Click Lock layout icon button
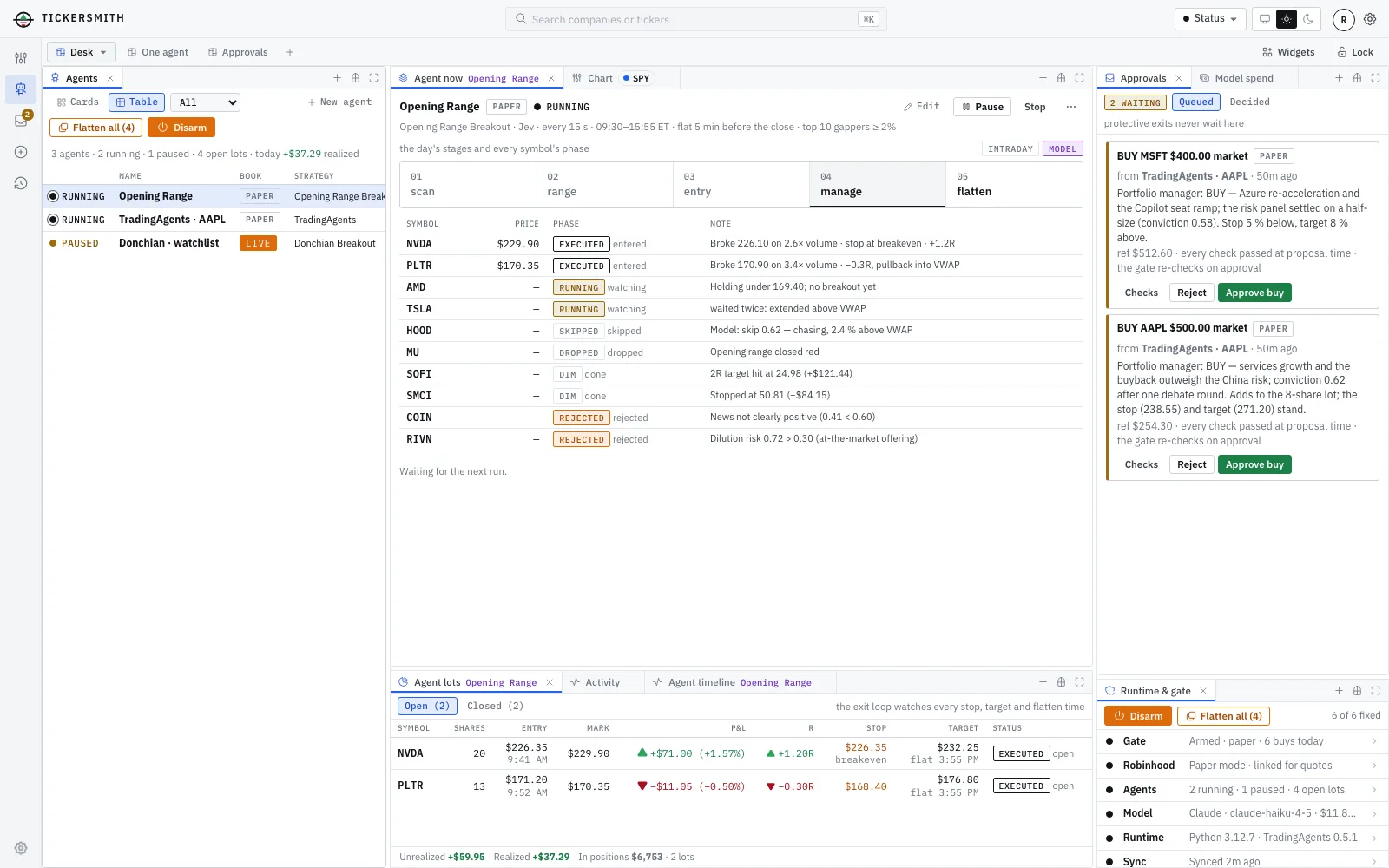Viewport: 1389px width, 868px height. pyautogui.click(x=1354, y=52)
